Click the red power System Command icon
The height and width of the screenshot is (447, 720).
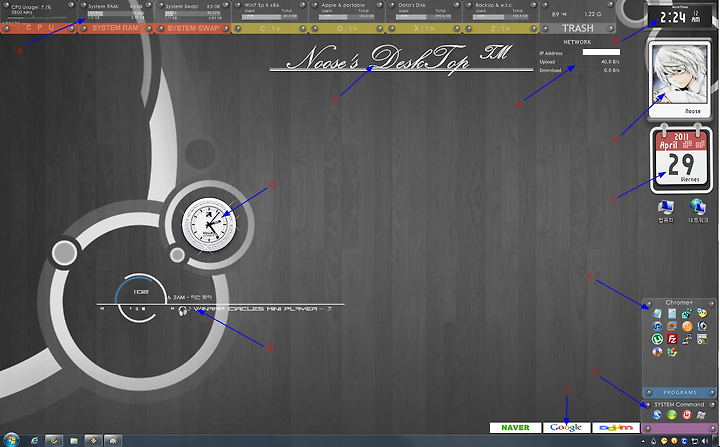(x=686, y=414)
